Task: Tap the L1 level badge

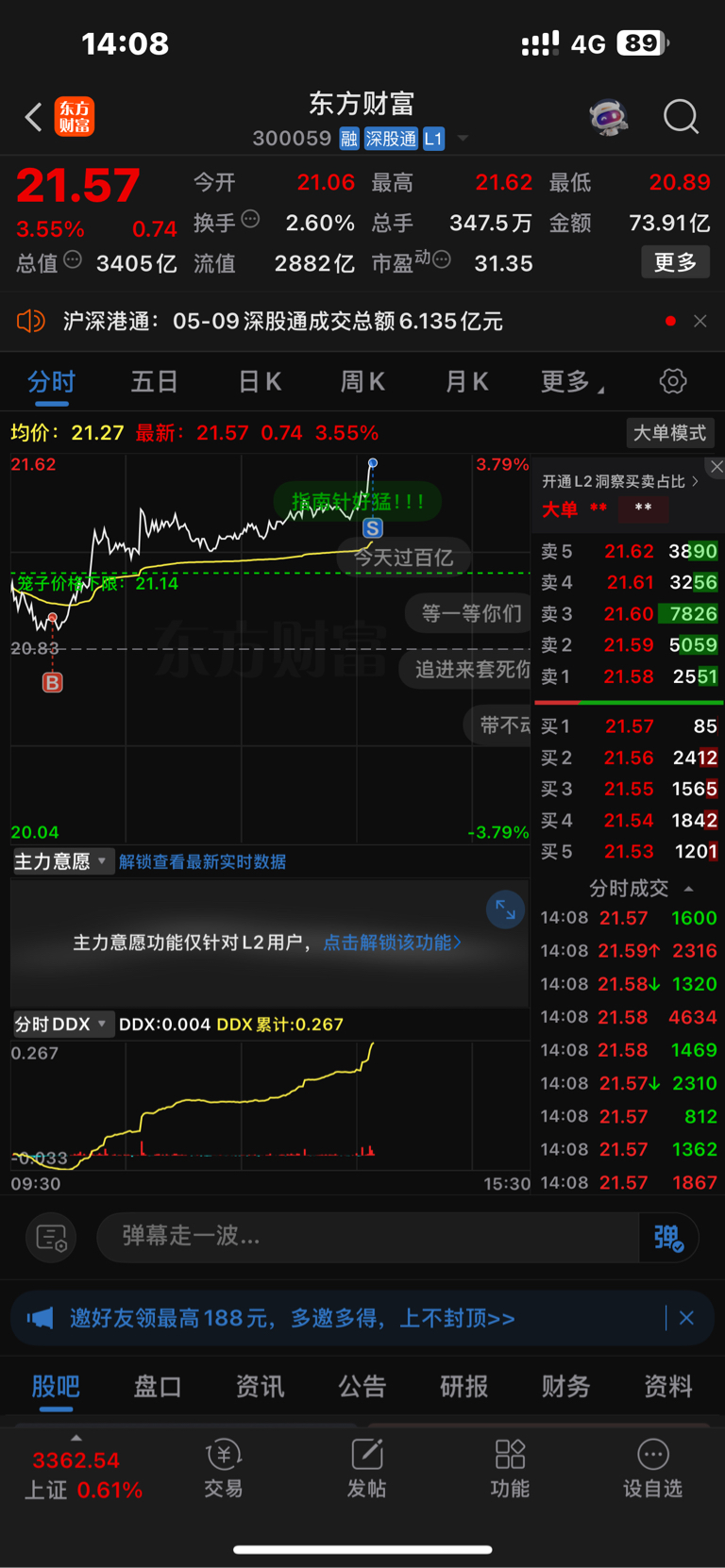Action: click(x=433, y=139)
